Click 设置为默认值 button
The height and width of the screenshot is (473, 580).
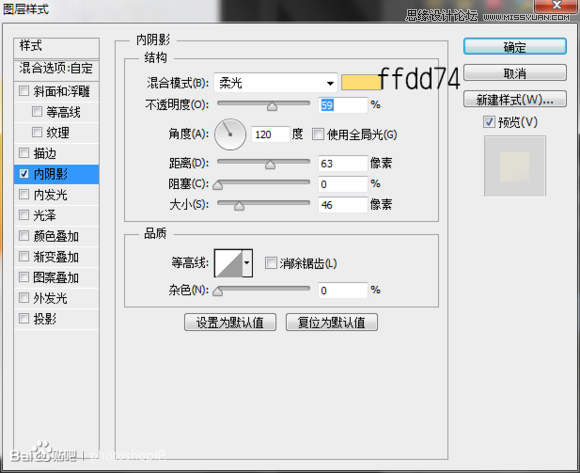click(230, 322)
